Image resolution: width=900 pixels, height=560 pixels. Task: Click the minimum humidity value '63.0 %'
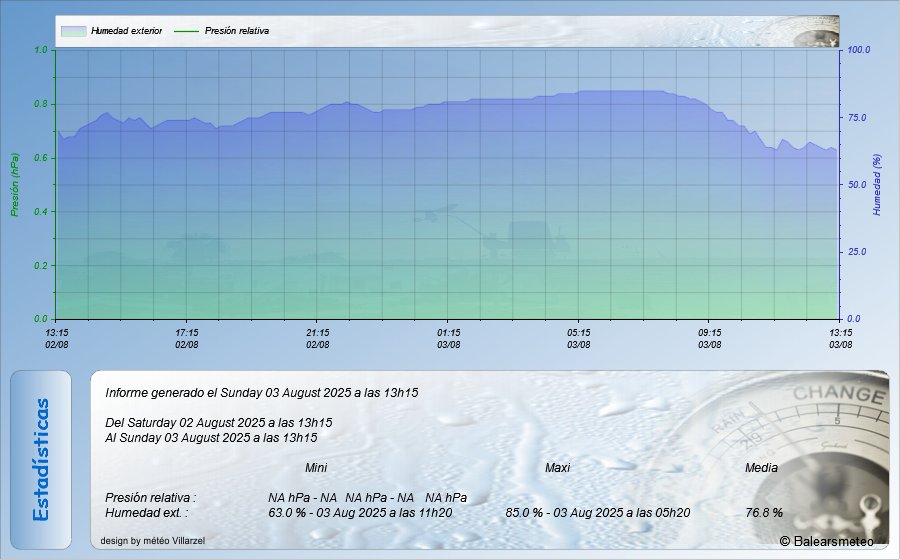(x=287, y=513)
